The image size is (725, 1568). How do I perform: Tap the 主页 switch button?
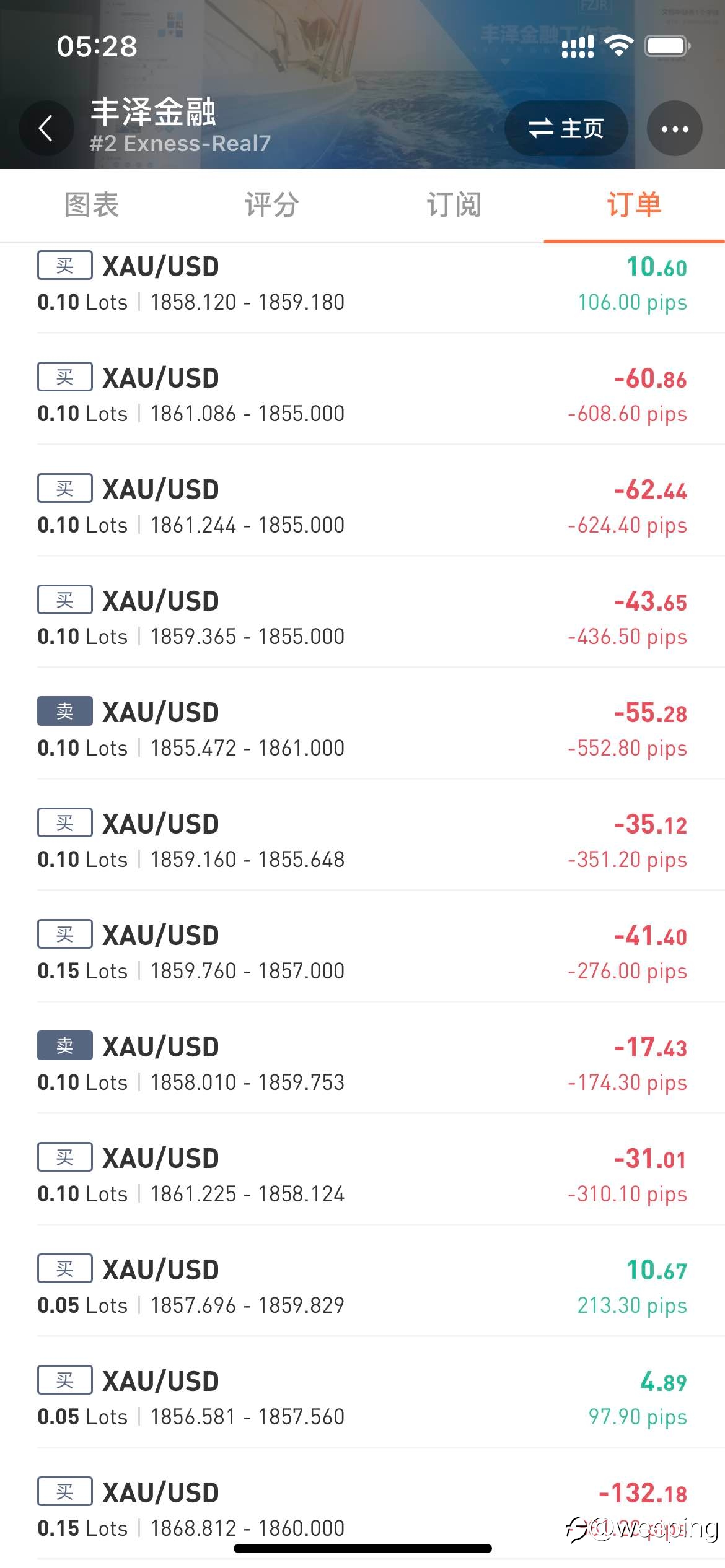(x=566, y=129)
